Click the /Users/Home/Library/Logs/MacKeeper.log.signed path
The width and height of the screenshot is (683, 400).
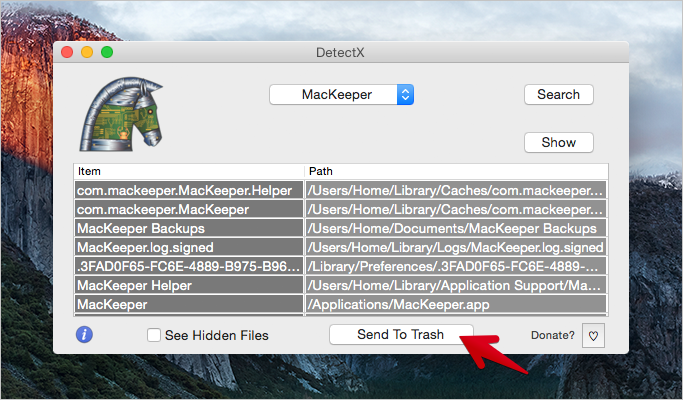(456, 247)
